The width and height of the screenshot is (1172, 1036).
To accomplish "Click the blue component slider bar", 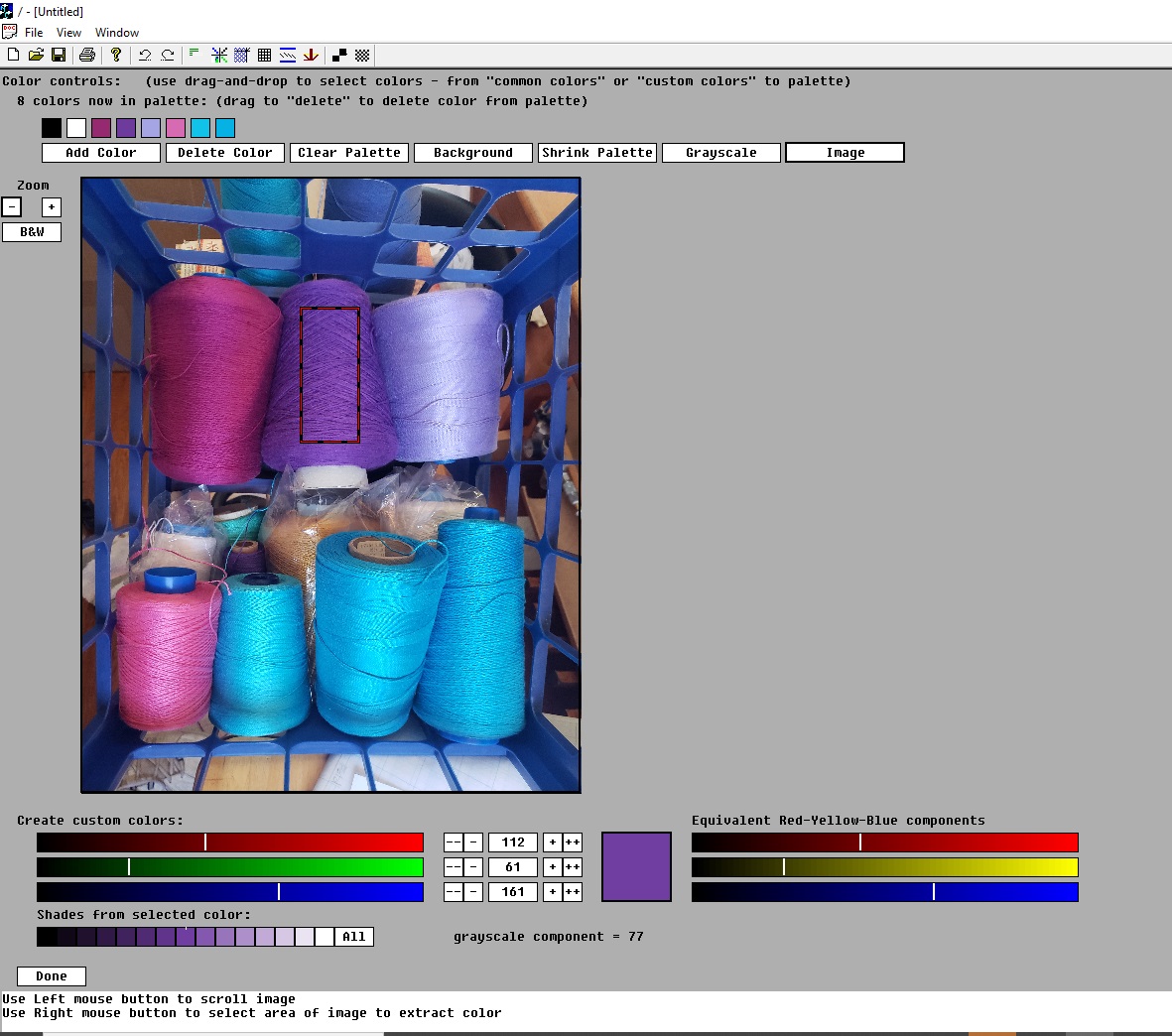I will pyautogui.click(x=230, y=891).
